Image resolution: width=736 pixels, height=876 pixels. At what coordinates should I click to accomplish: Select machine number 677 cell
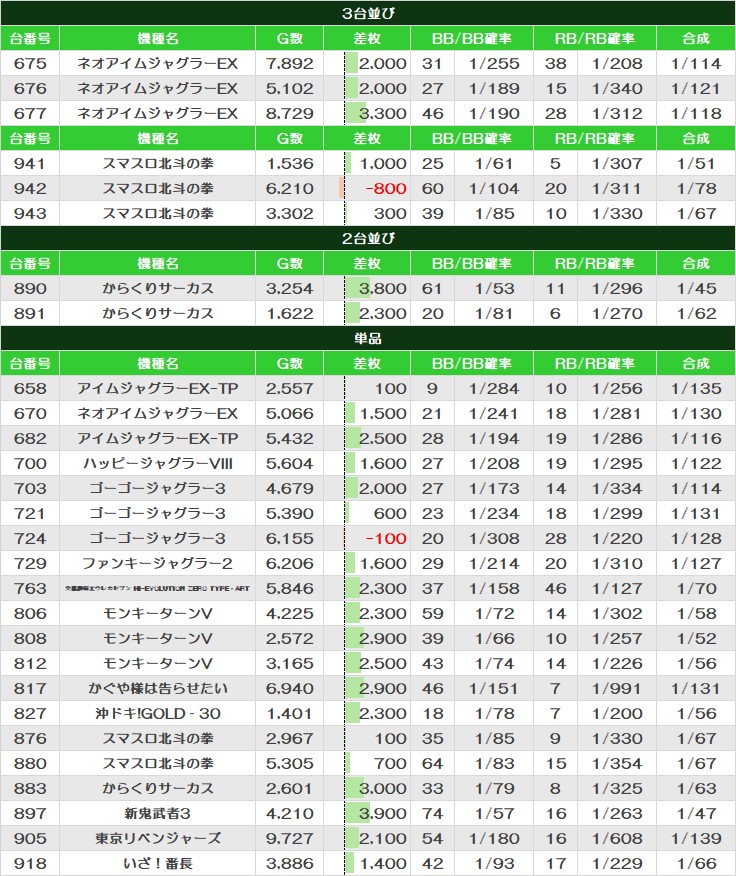[x=30, y=113]
